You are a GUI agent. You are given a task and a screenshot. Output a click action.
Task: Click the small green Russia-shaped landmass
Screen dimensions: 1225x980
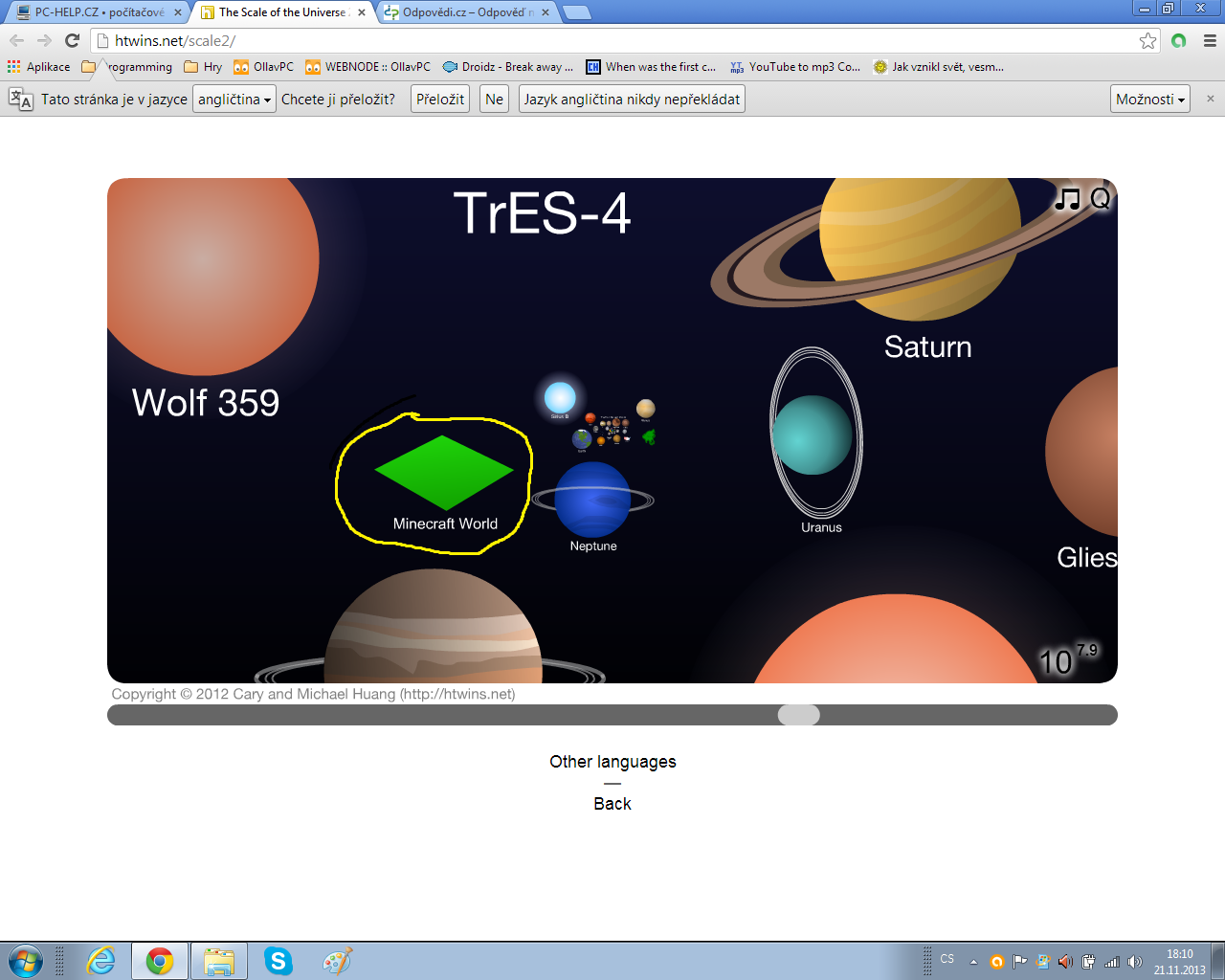coord(649,437)
